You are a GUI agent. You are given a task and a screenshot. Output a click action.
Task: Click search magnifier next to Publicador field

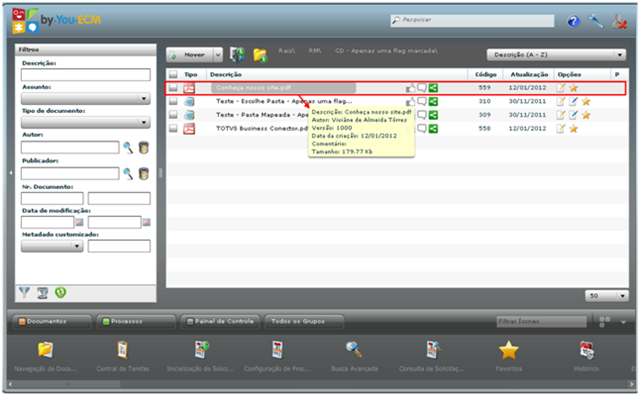coord(128,174)
